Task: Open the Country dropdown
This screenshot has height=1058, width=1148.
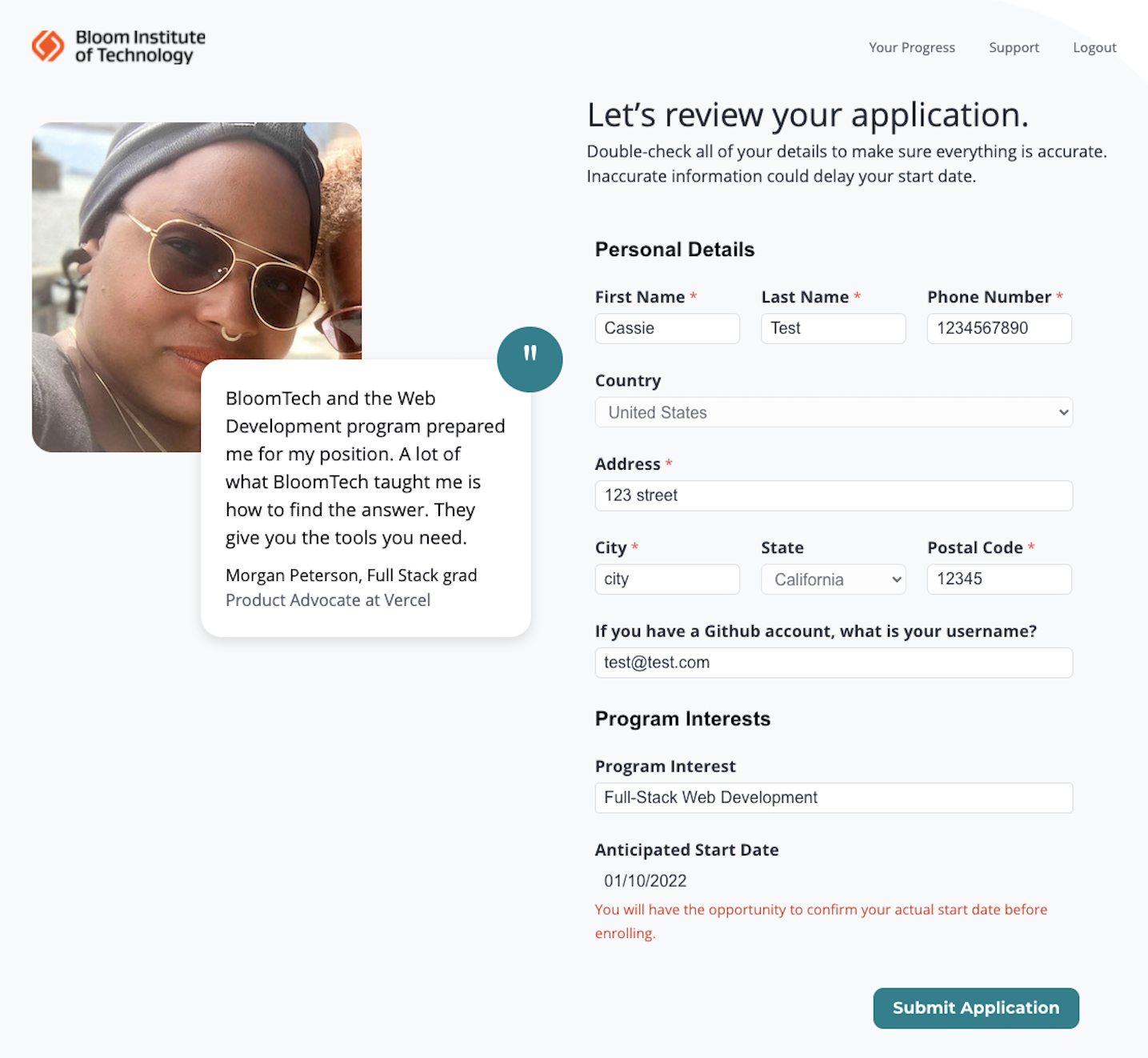Action: (833, 413)
